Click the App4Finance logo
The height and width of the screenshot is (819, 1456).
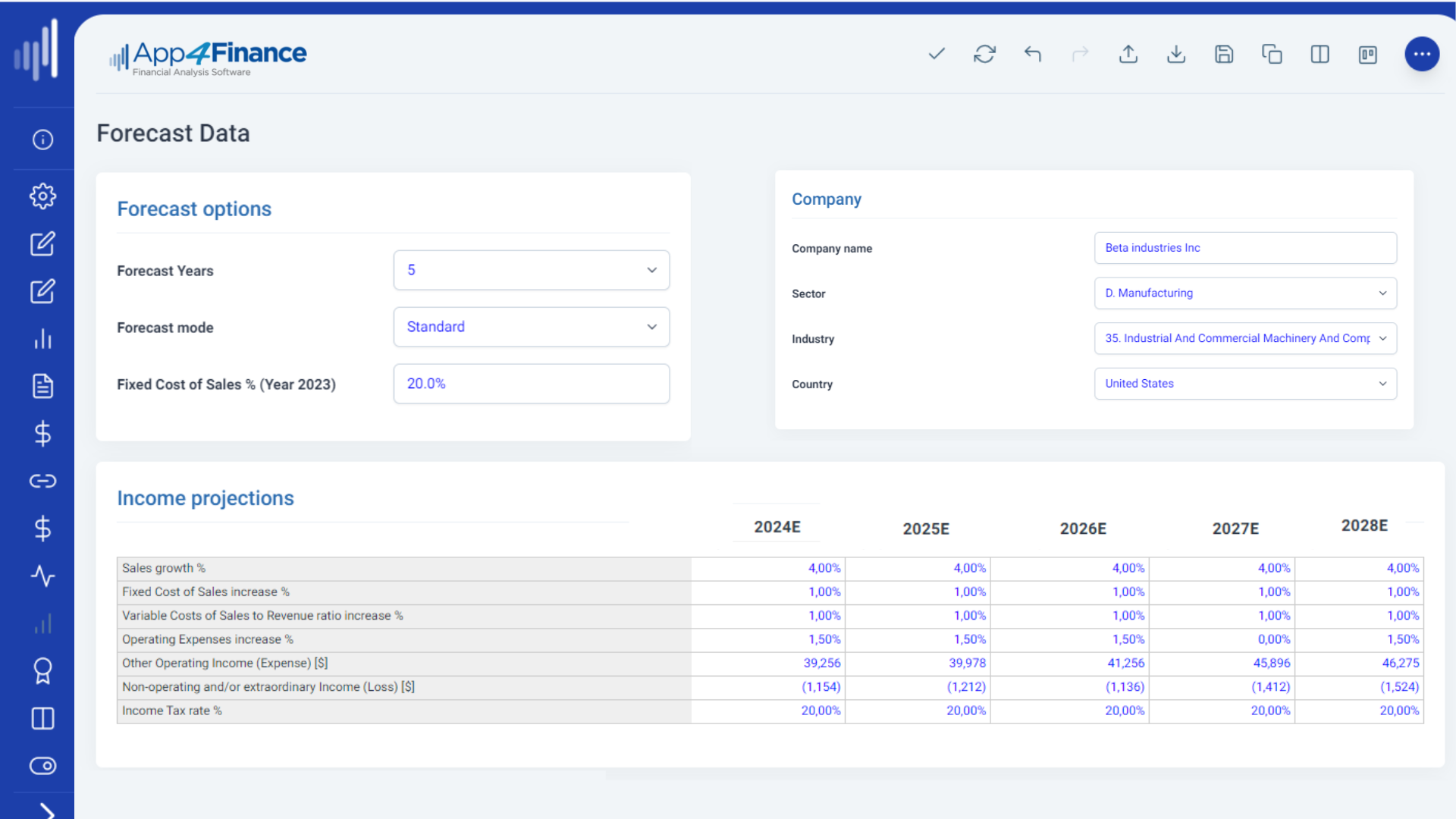point(207,55)
